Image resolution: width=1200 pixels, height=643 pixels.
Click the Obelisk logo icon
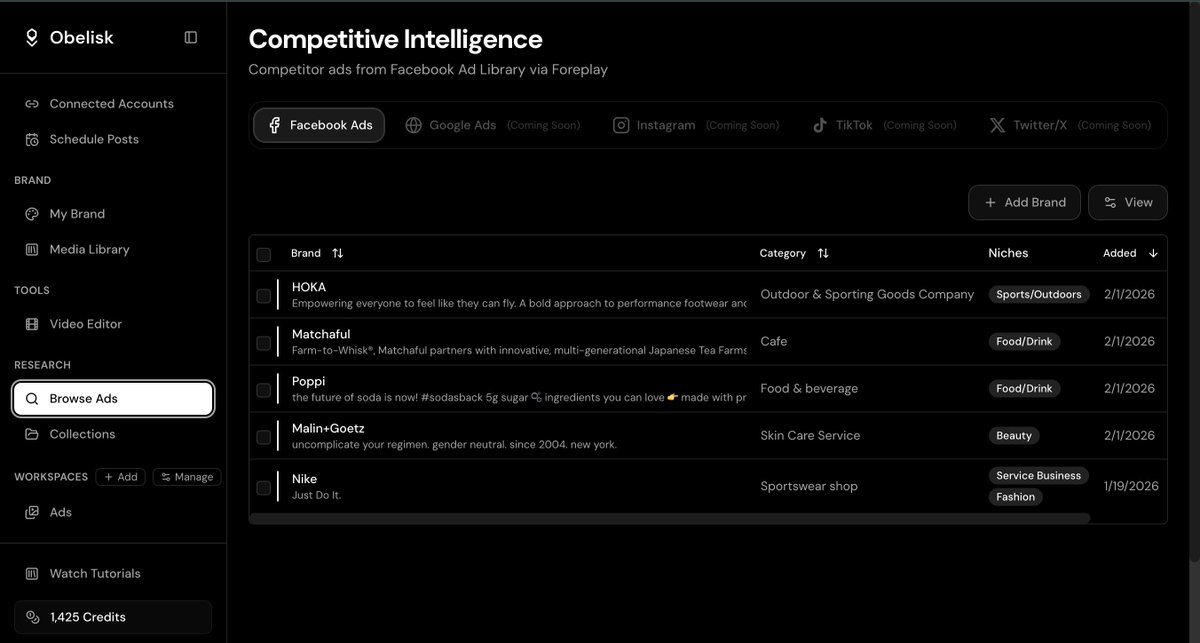[x=31, y=37]
